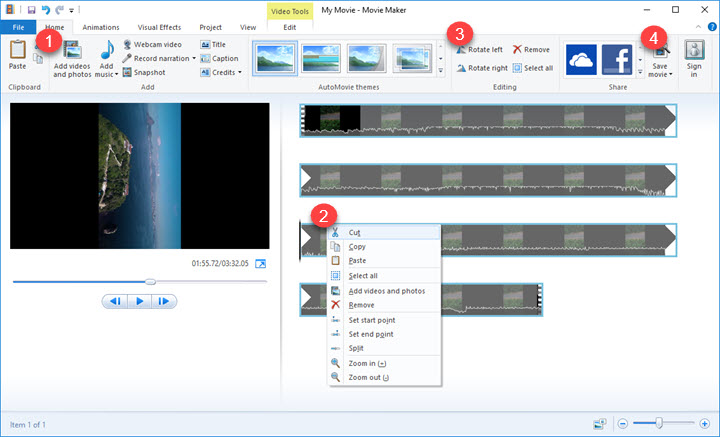The height and width of the screenshot is (437, 720).
Task: Click the thumbnail size icon in the status bar
Action: click(x=599, y=423)
